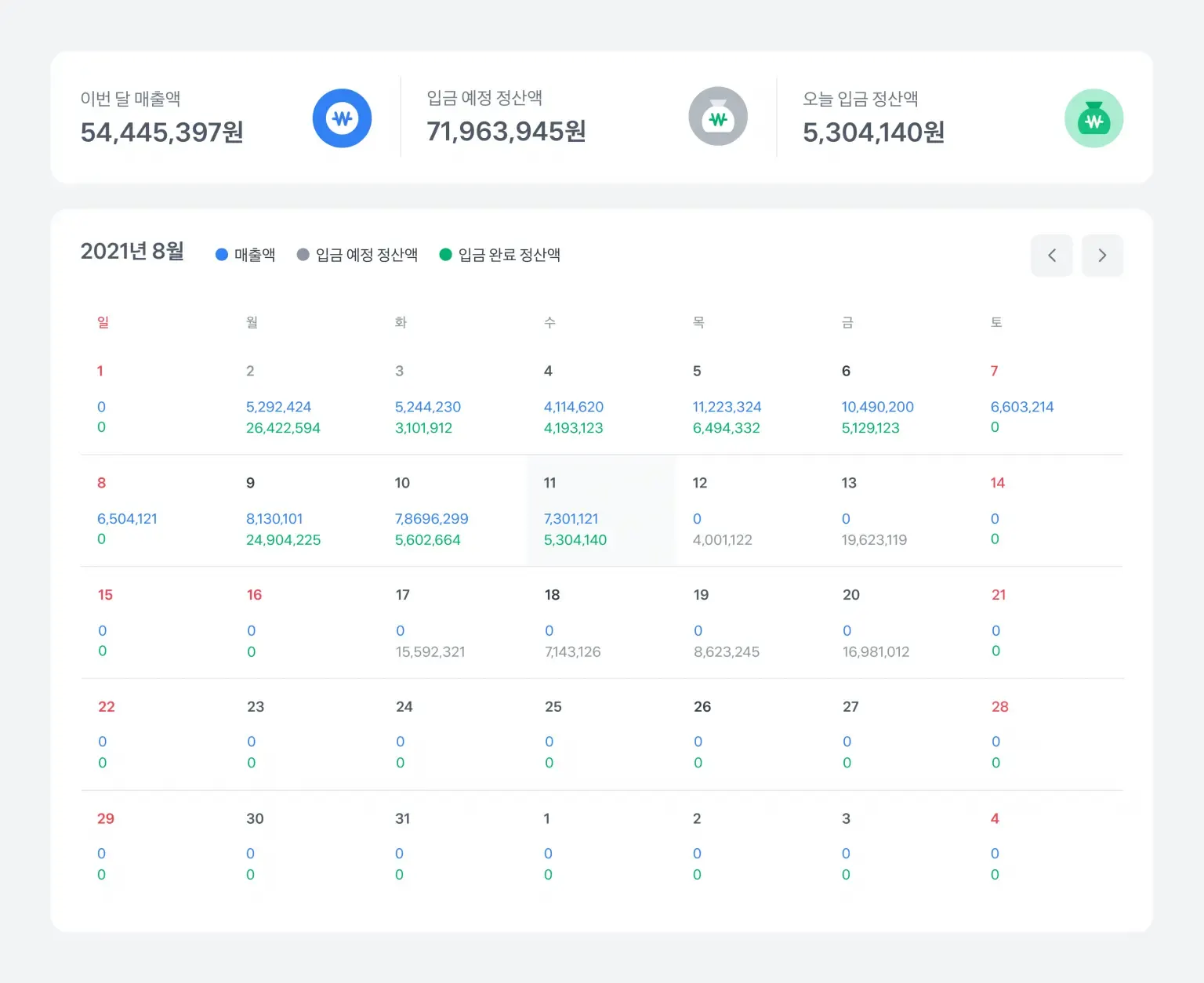Screen dimensions: 1204x983
Task: Select date 6 in the calendar
Action: point(846,371)
